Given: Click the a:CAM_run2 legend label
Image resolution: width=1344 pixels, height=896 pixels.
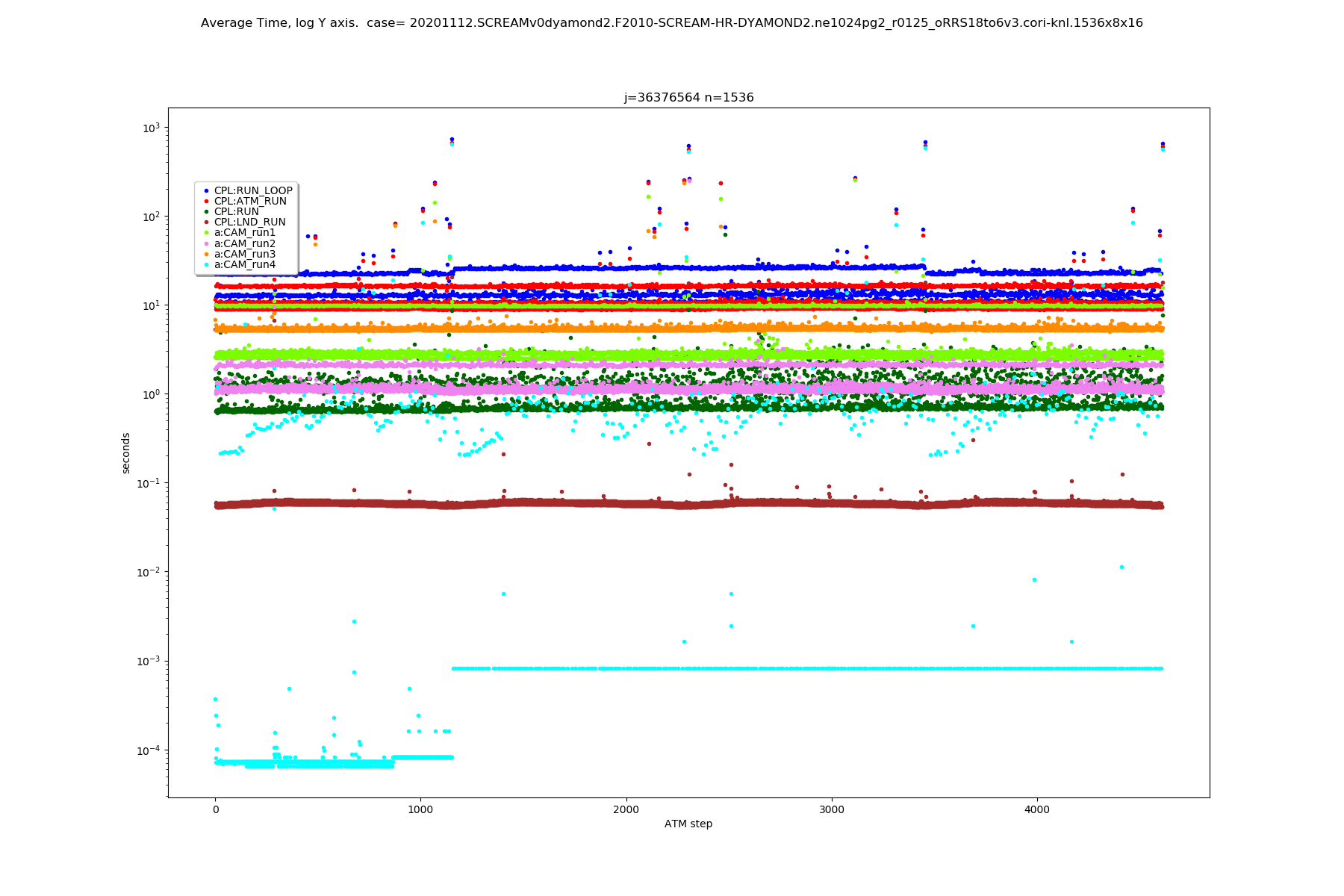Looking at the screenshot, I should point(245,243).
